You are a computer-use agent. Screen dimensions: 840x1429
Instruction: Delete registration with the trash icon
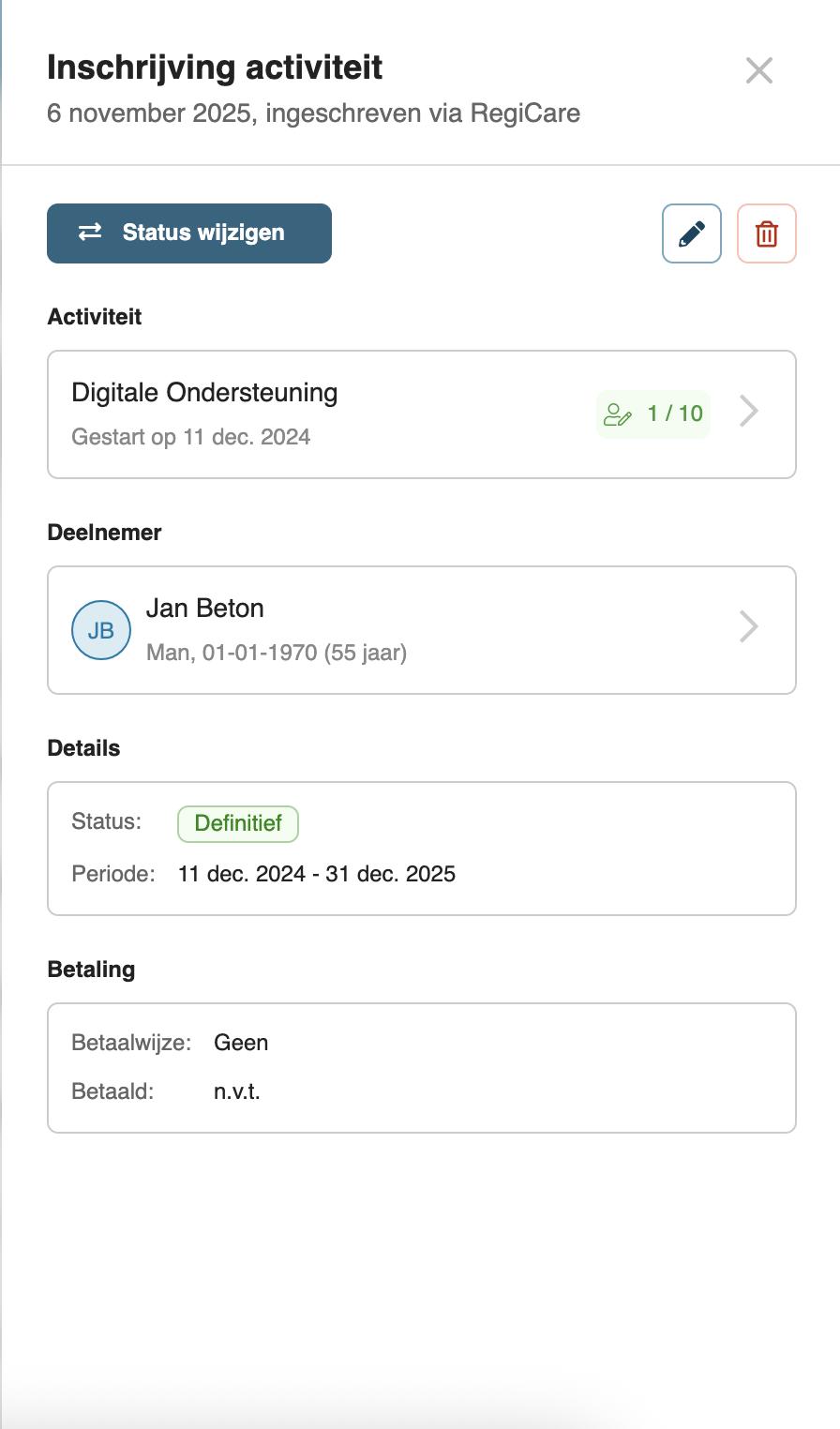[767, 233]
